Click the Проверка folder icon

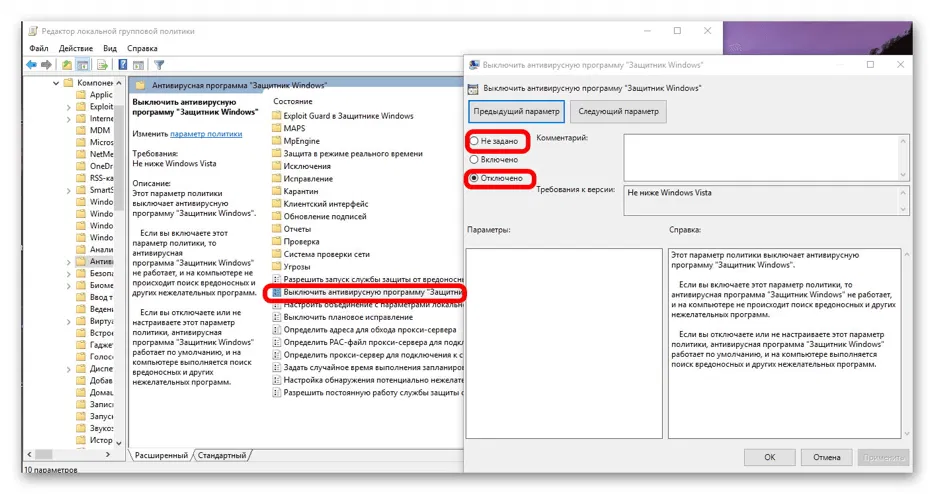point(276,241)
